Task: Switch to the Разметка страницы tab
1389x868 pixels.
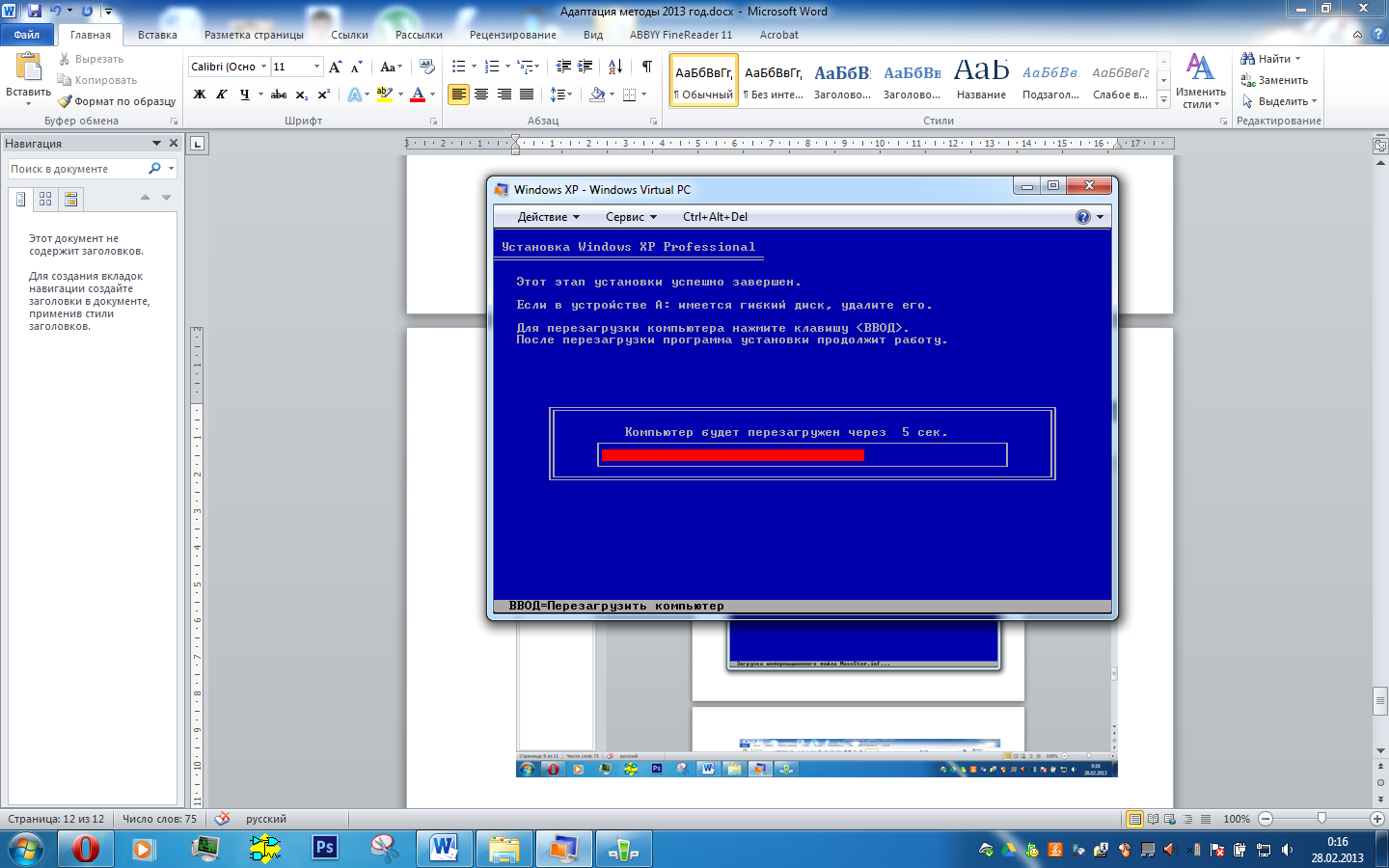Action: tap(254, 35)
